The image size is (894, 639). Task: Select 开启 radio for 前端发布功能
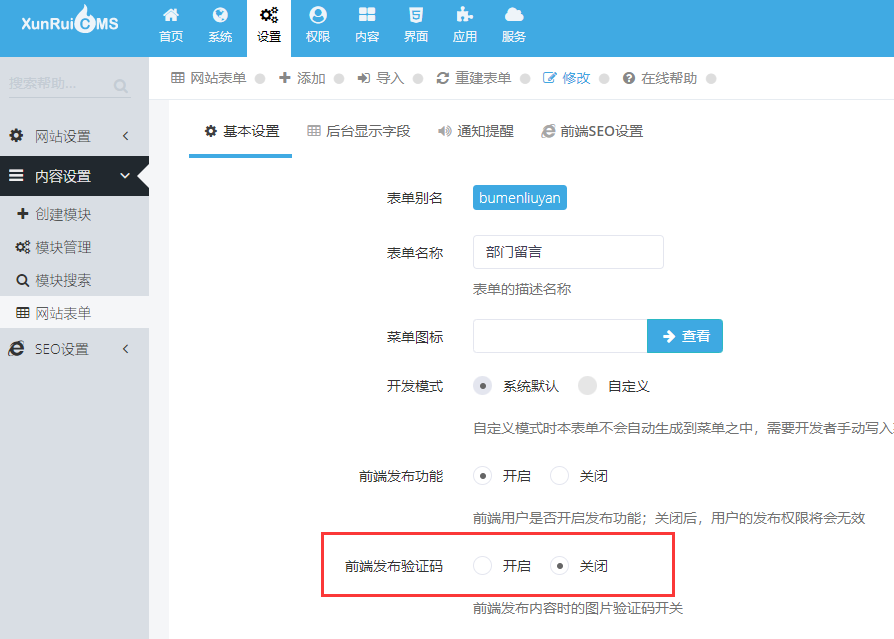point(483,475)
